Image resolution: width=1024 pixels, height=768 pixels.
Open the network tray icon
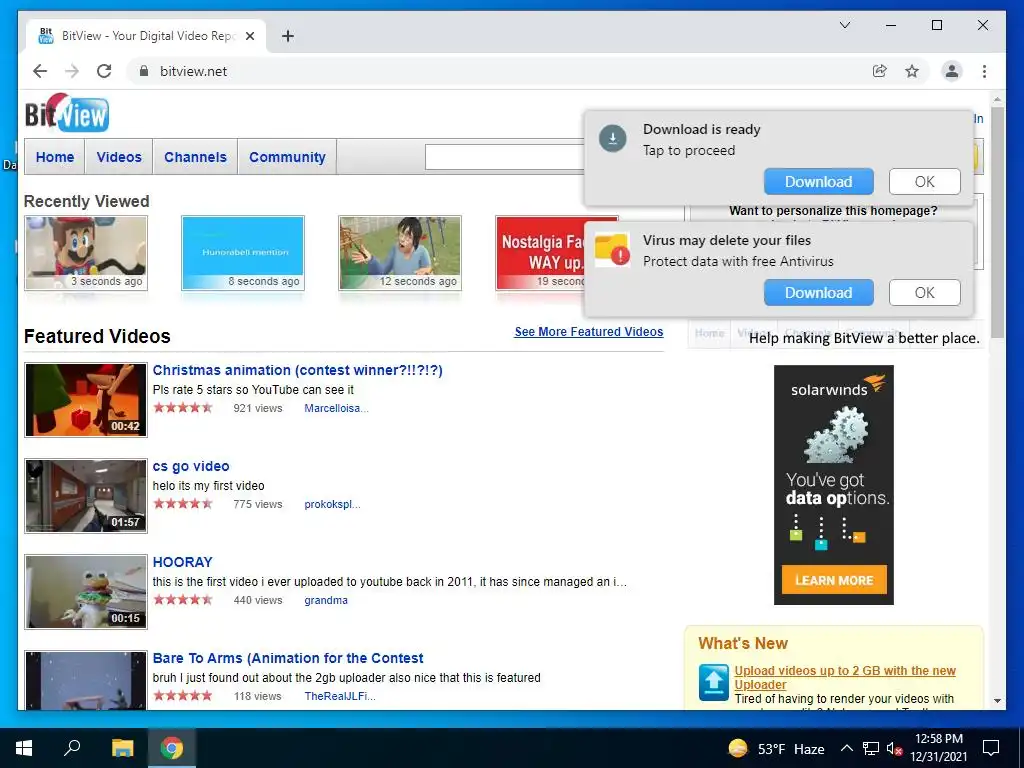tap(871, 748)
